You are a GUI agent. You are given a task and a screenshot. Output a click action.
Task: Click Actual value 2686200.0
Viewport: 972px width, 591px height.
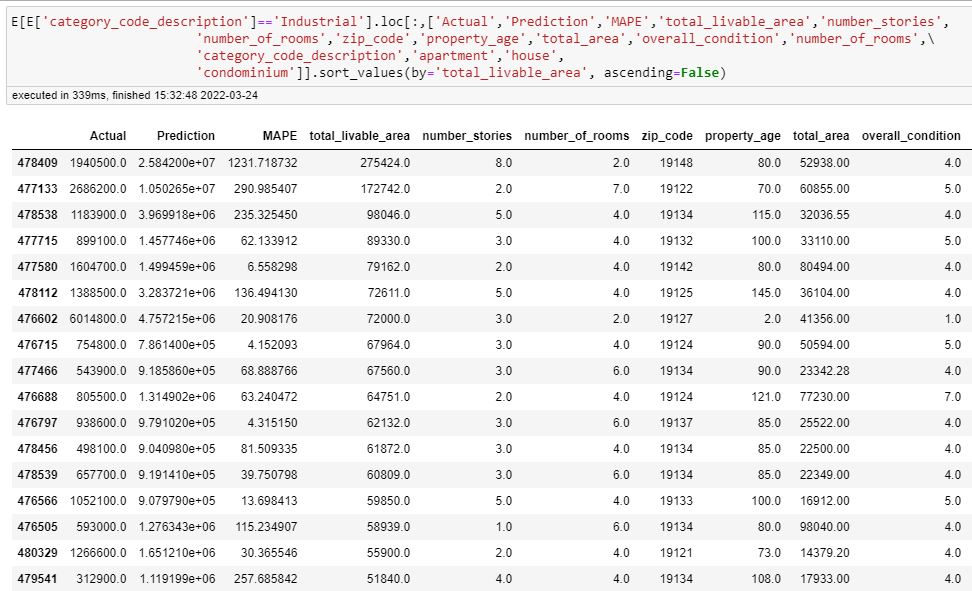point(98,189)
